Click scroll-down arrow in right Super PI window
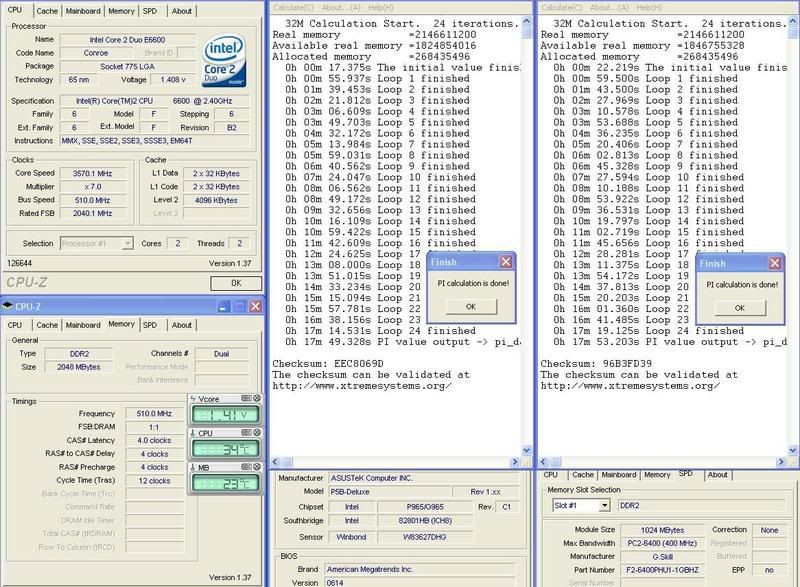 coord(793,450)
